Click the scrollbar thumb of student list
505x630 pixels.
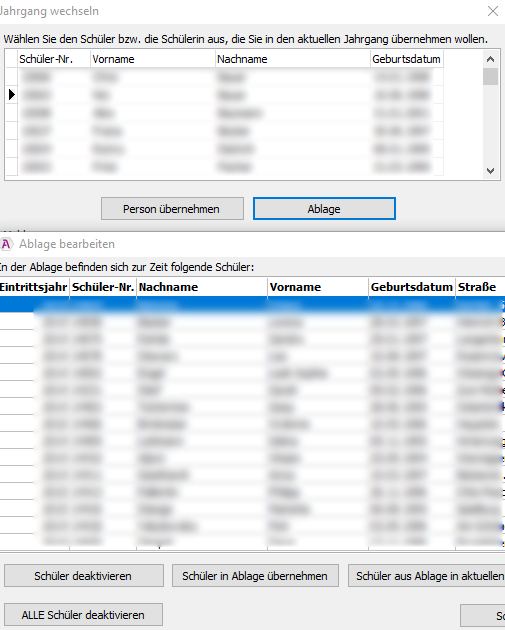pos(490,77)
